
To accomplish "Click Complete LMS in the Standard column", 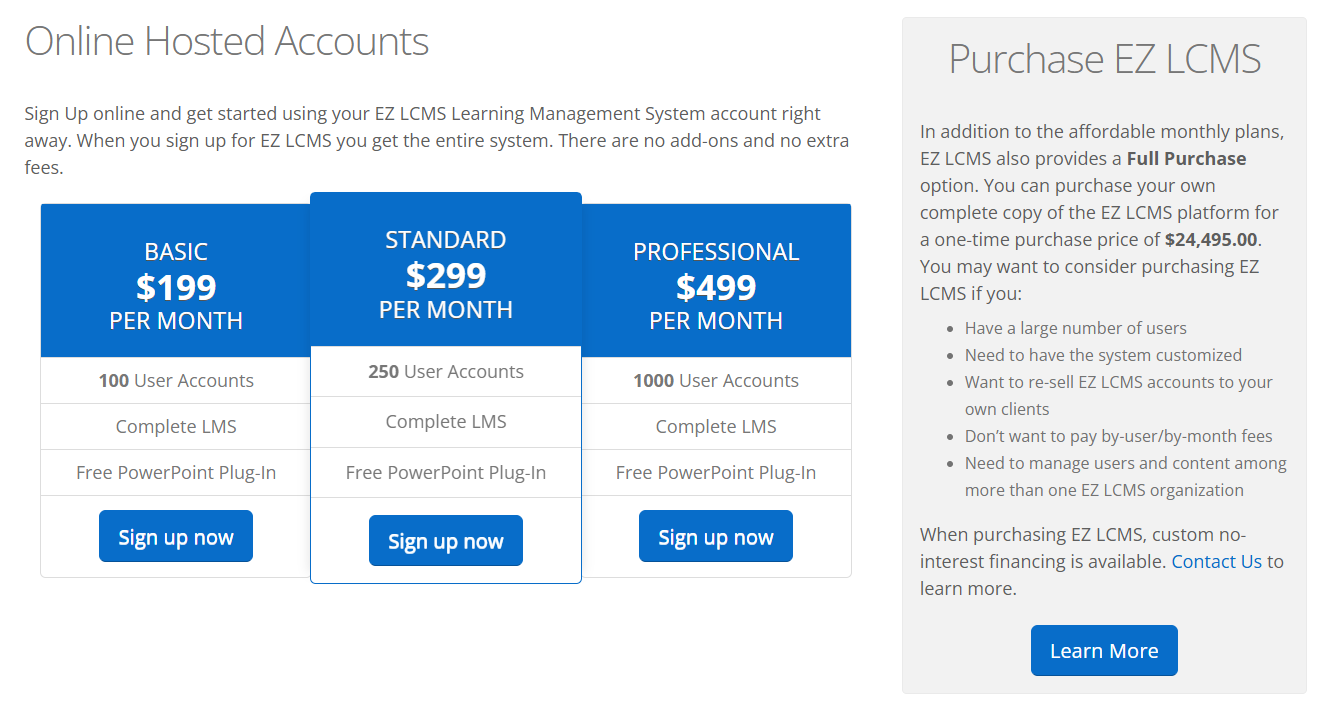I will pos(445,421).
